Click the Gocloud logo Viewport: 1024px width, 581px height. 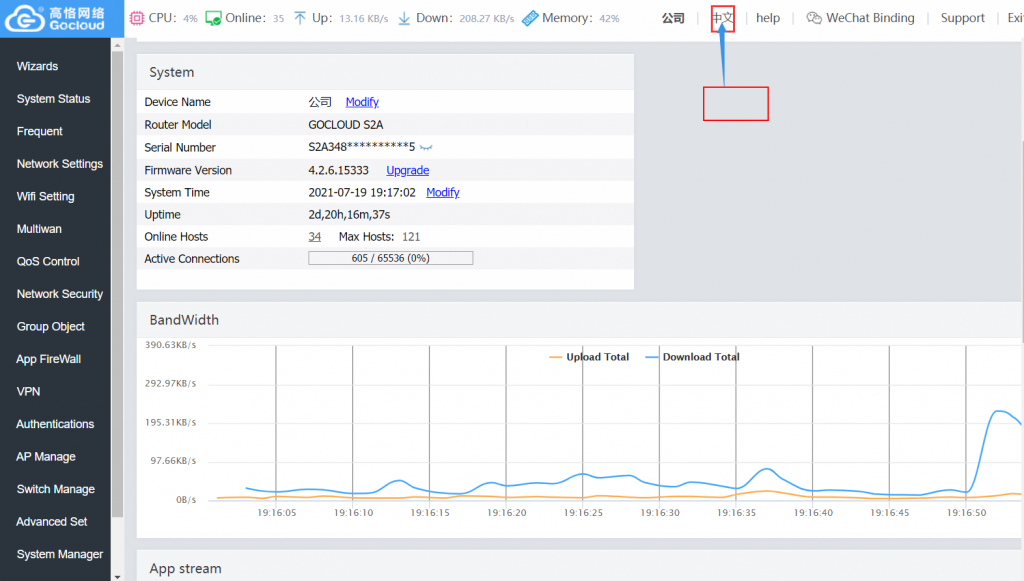click(x=55, y=19)
